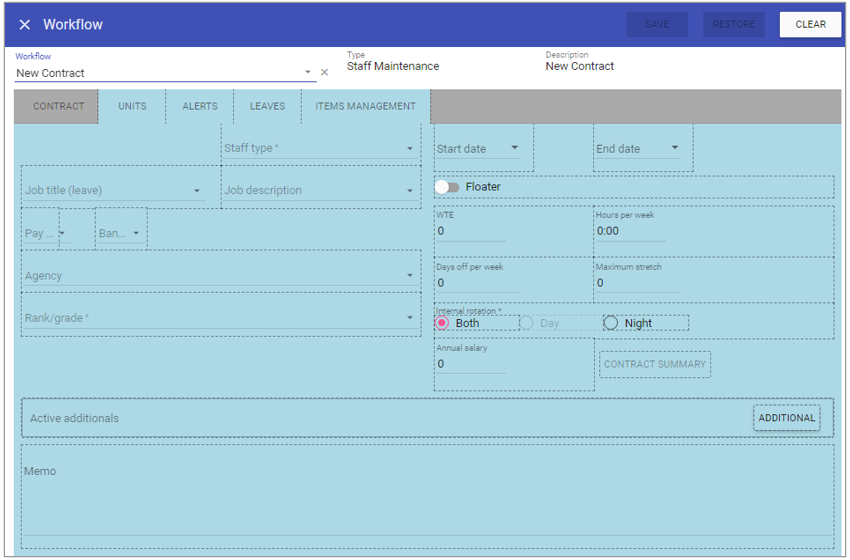The width and height of the screenshot is (850, 560).
Task: Open the Job title (leave) dropdown
Action: 197,191
